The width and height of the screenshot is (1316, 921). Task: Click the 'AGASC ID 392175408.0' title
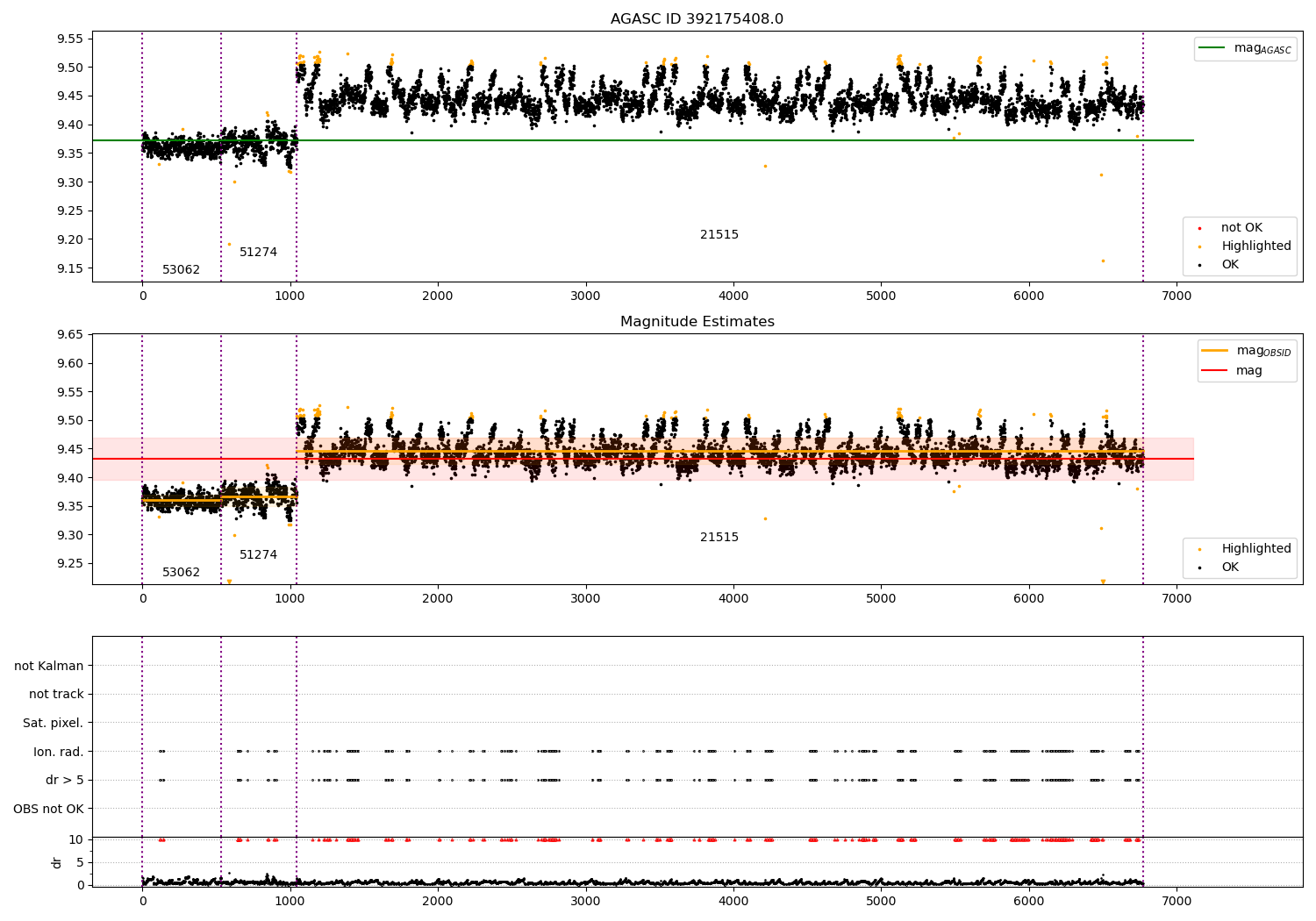click(x=697, y=19)
